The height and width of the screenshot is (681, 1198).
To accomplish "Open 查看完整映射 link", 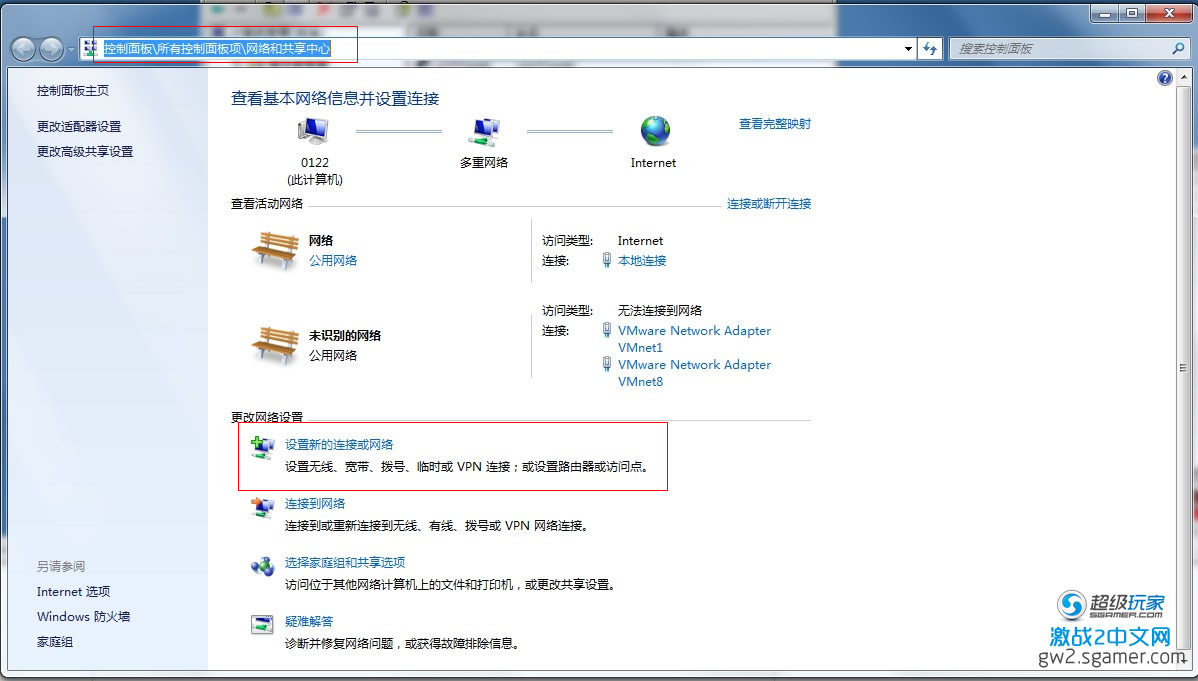I will [775, 124].
